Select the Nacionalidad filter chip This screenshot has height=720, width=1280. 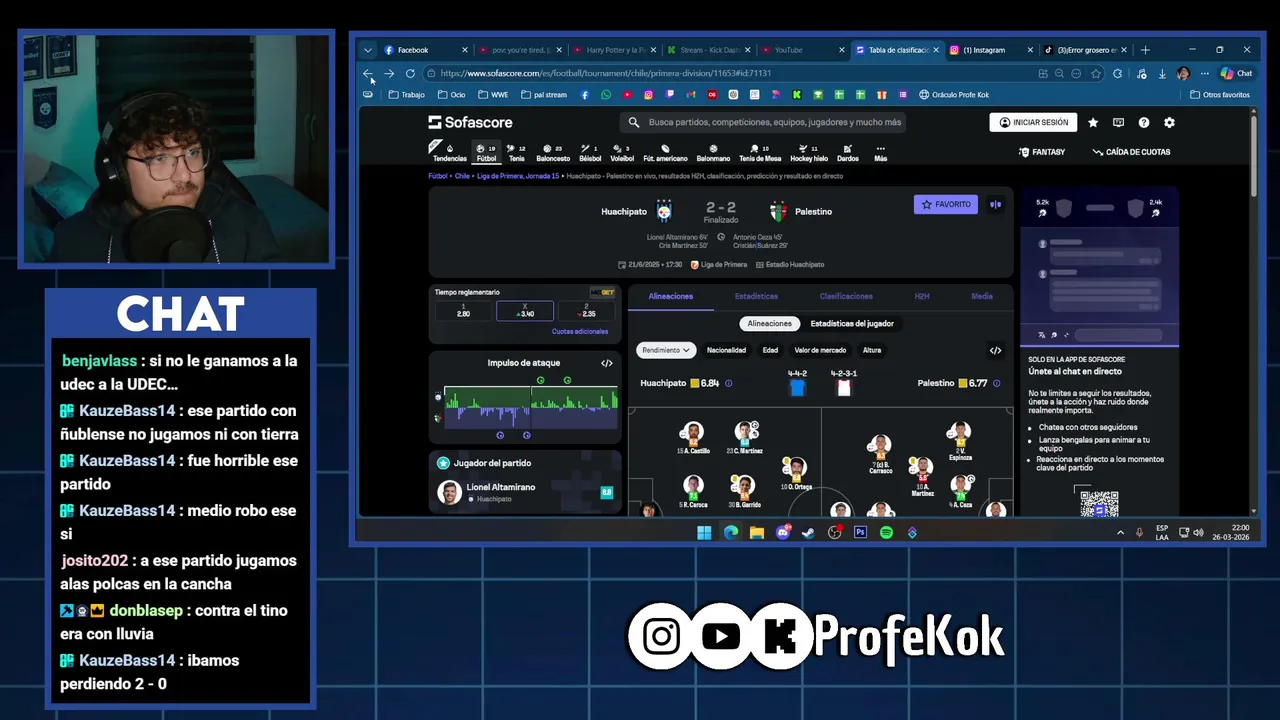tap(726, 350)
